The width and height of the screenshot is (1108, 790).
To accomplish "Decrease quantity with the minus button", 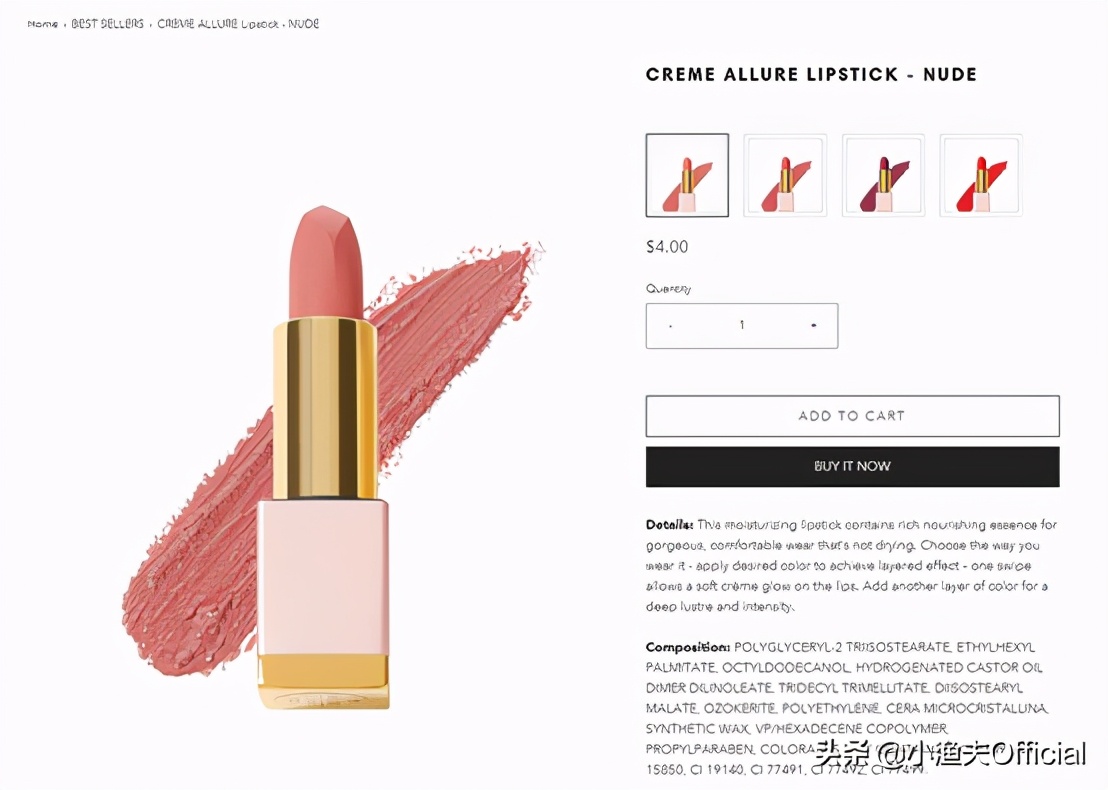I will coord(671,326).
